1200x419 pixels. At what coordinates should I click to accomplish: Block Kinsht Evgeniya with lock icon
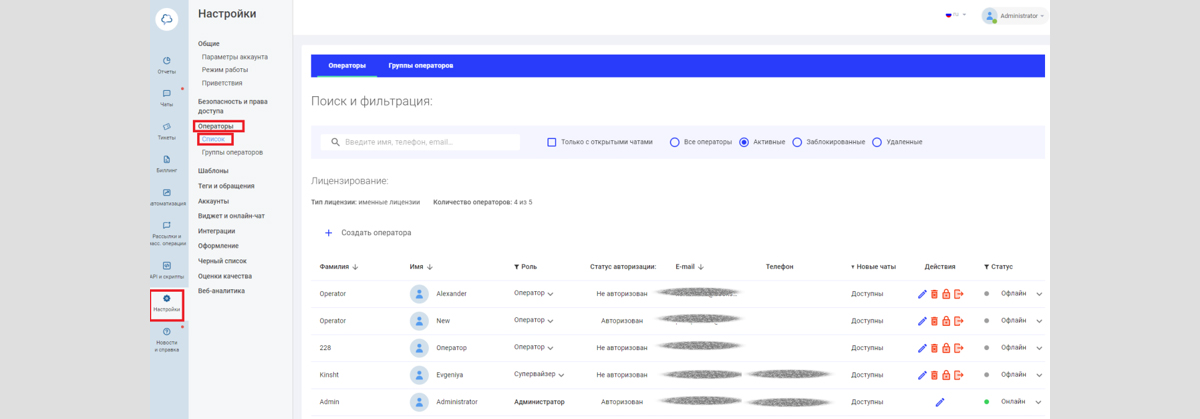[946, 375]
